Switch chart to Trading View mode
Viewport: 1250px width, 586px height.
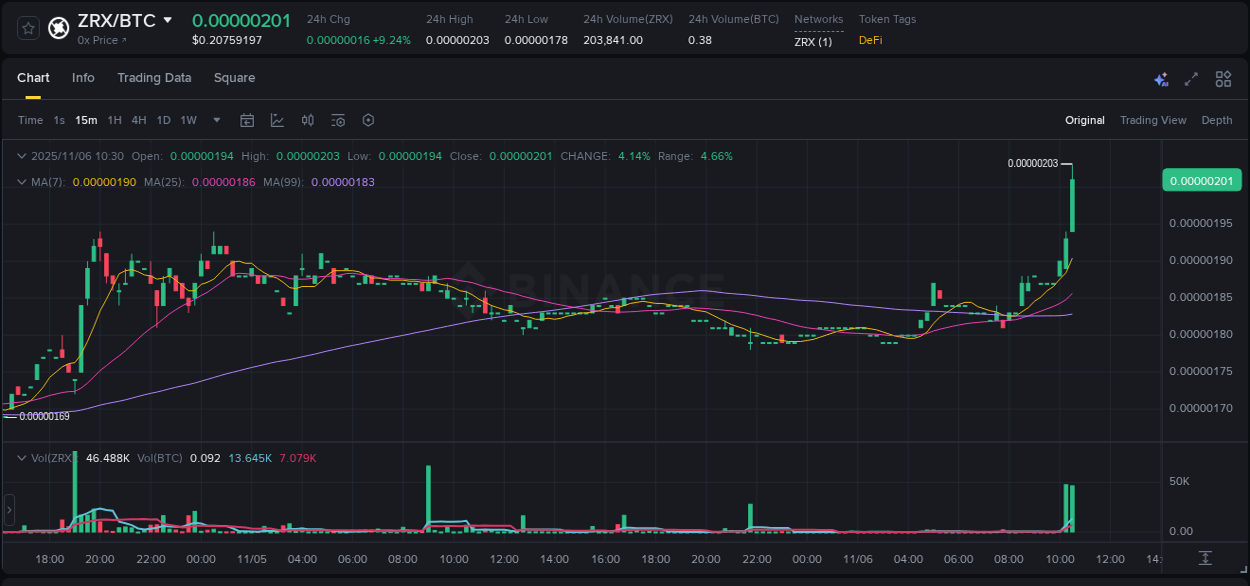pyautogui.click(x=1152, y=120)
